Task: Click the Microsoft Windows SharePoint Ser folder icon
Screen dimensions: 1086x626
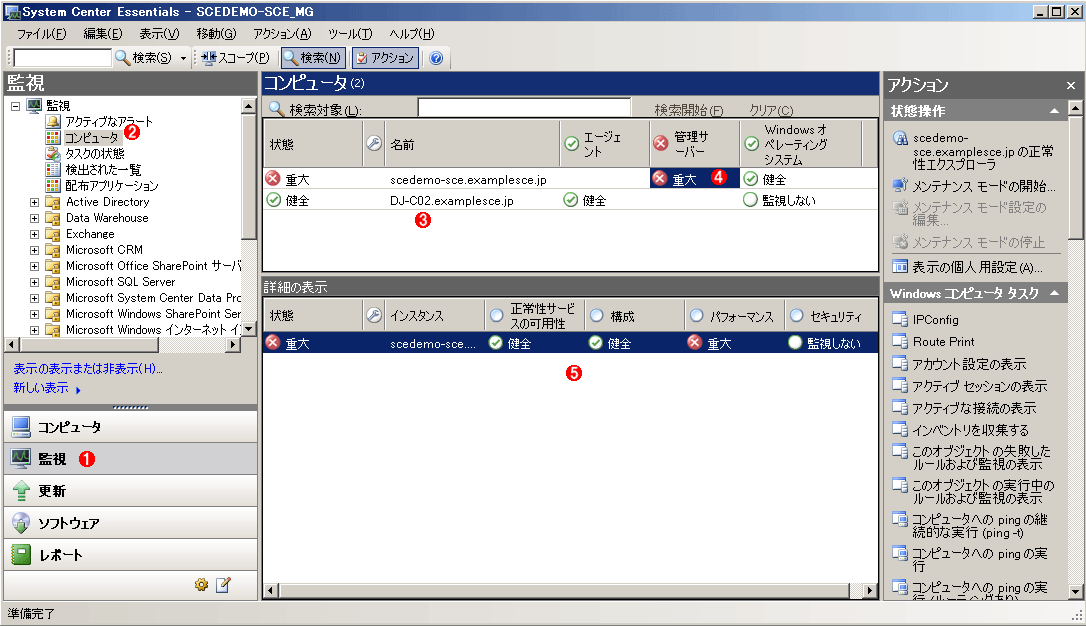Action: (x=53, y=314)
